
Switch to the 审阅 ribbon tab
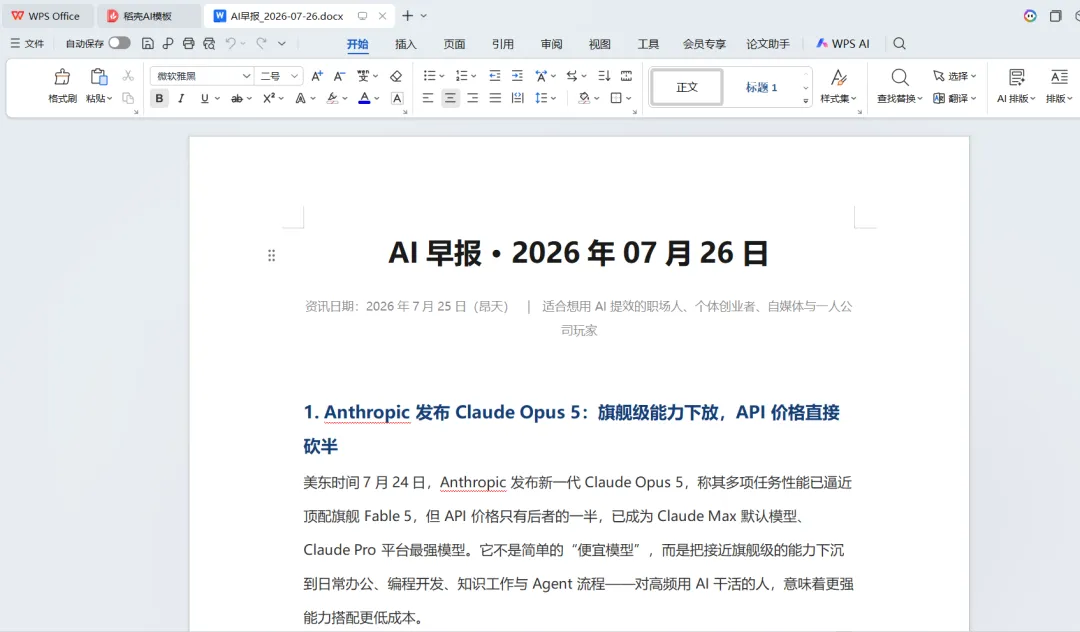click(x=552, y=43)
